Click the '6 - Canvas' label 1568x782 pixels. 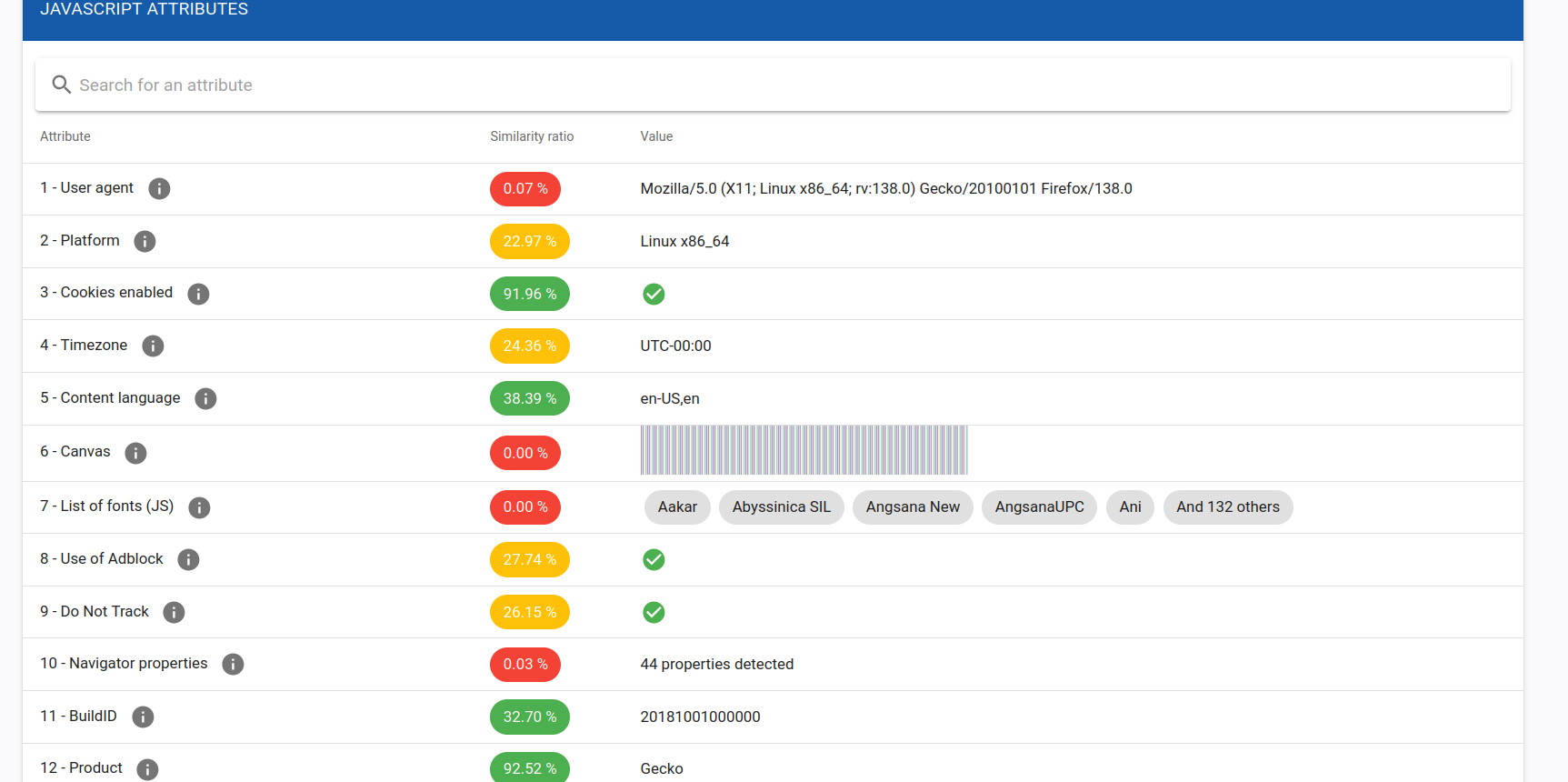(75, 451)
